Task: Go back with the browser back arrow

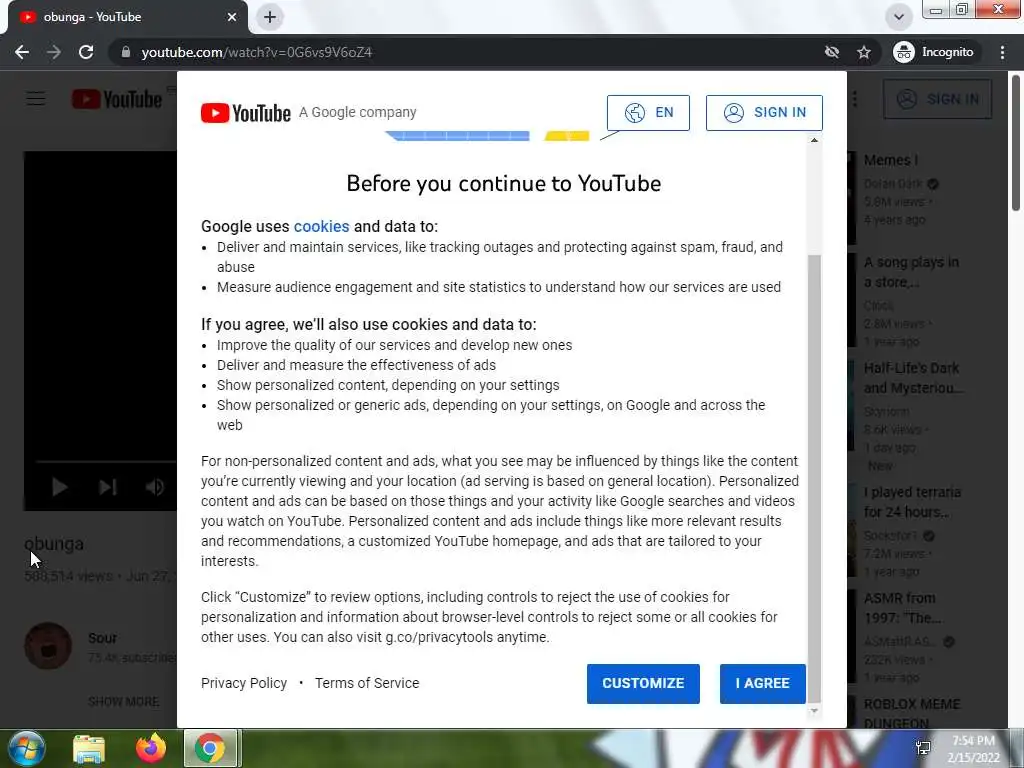Action: pyautogui.click(x=22, y=52)
